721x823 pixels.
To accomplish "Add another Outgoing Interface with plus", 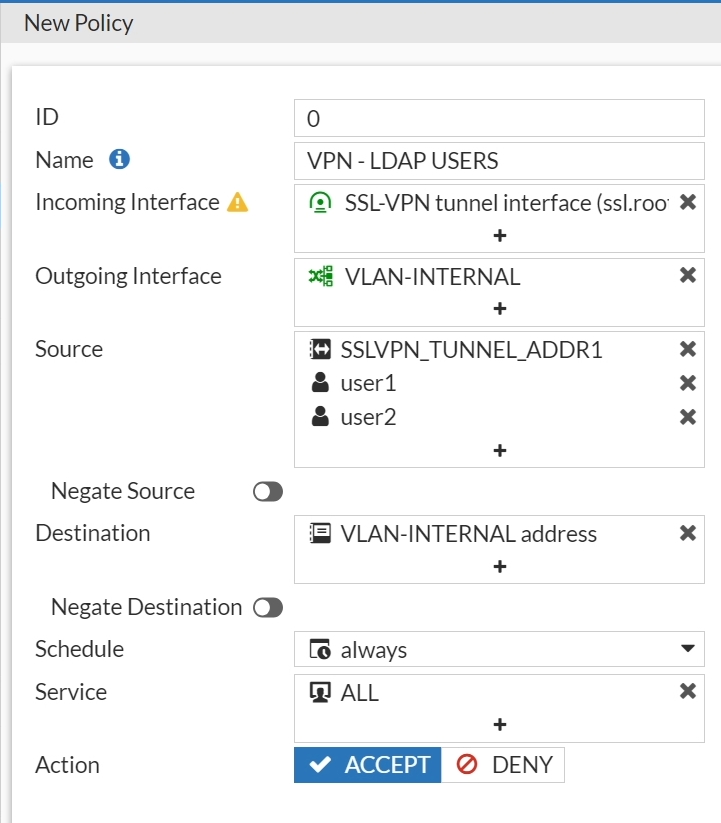I will pos(500,309).
